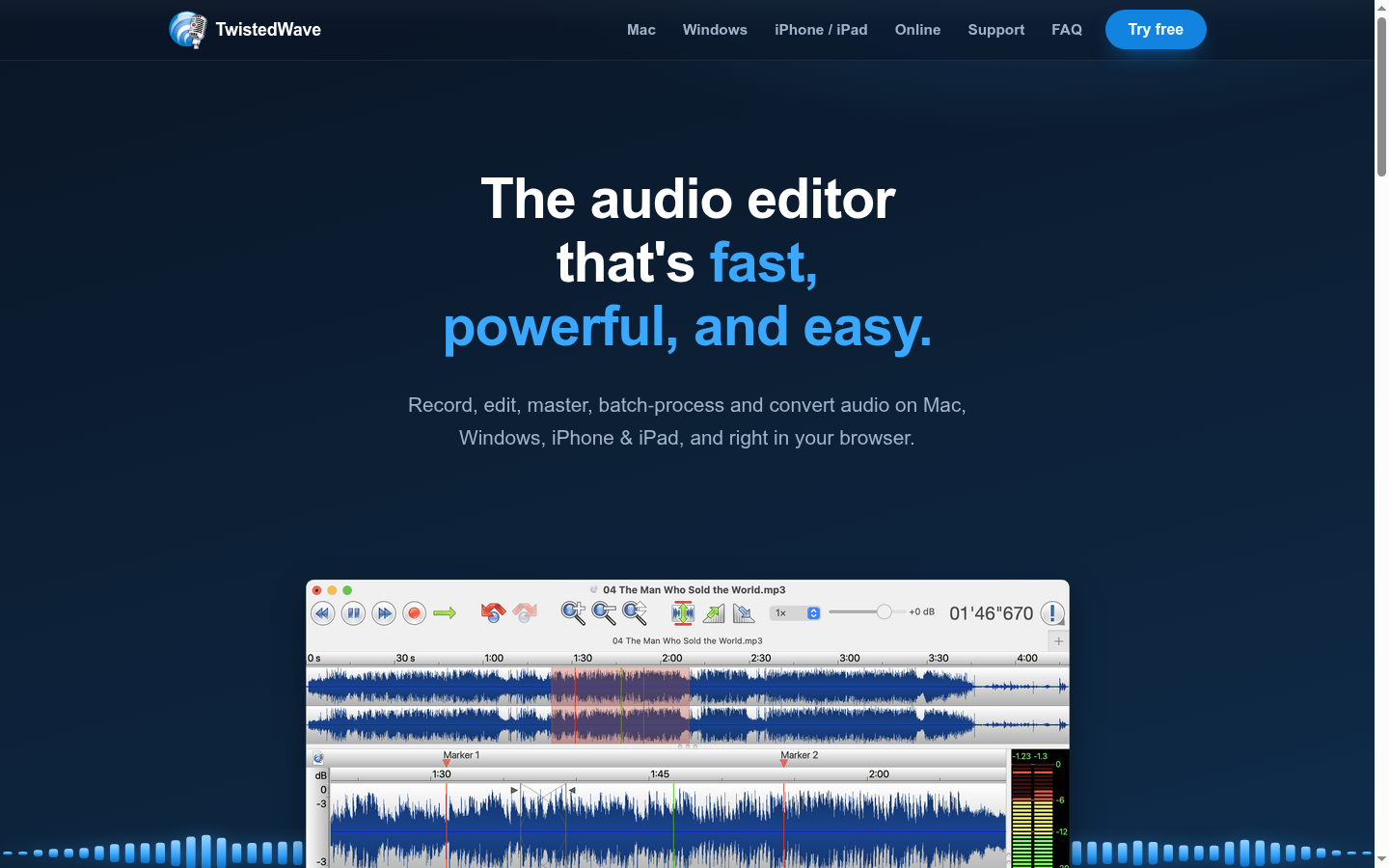Click the fast-forward button
This screenshot has height=868, width=1389.
(x=384, y=613)
